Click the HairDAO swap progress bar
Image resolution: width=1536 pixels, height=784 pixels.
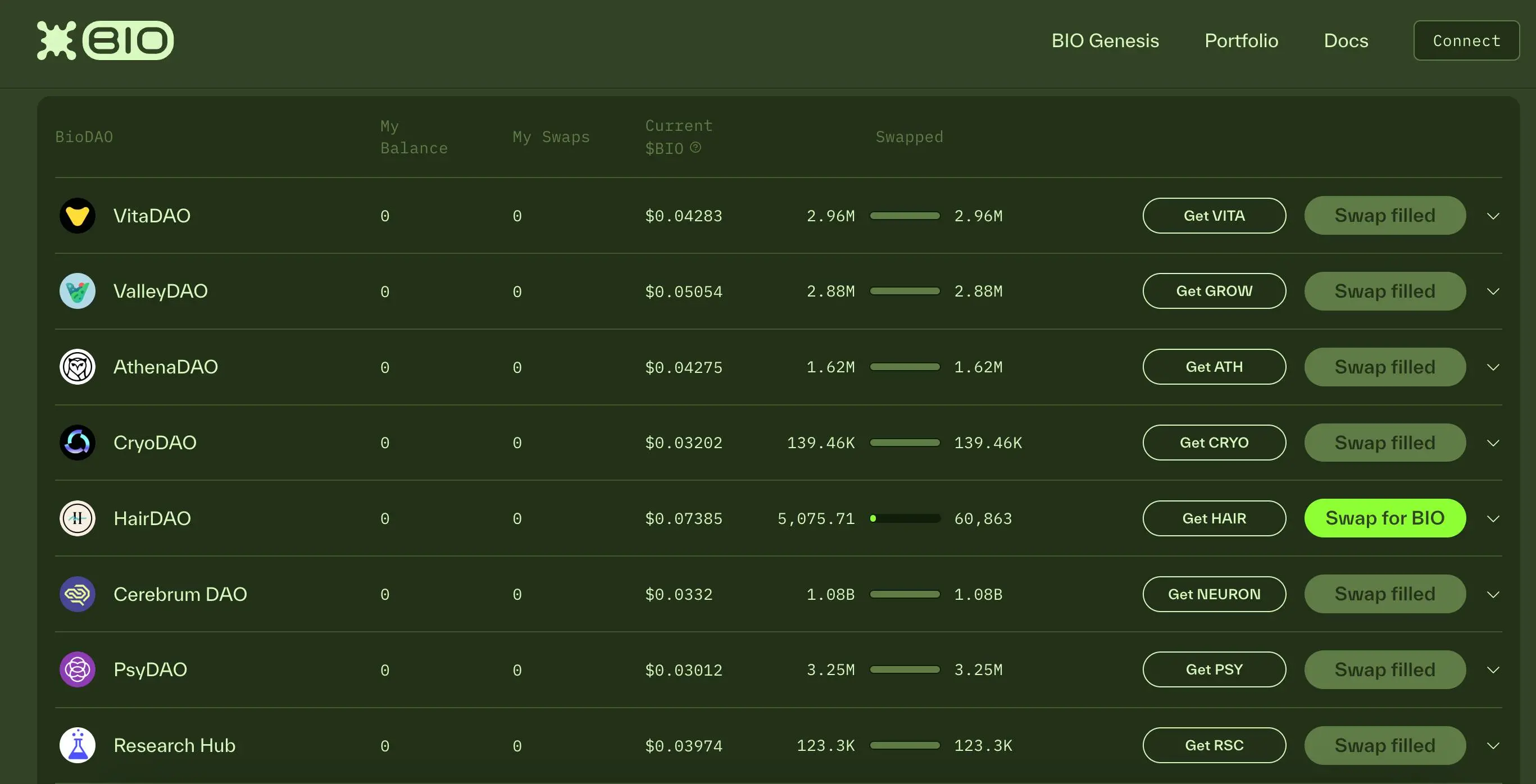pos(904,518)
